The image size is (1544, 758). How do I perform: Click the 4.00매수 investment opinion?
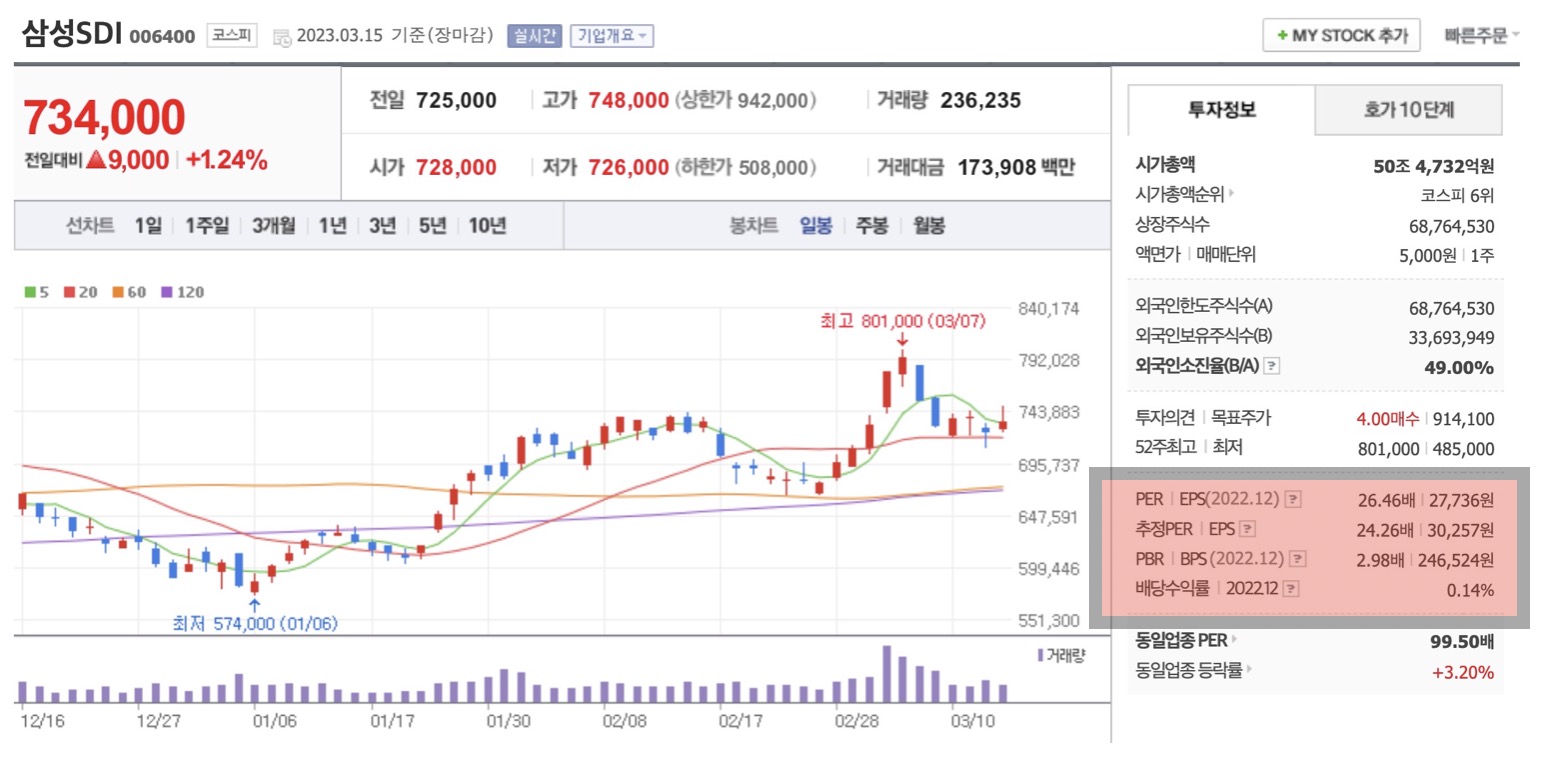pos(1387,419)
